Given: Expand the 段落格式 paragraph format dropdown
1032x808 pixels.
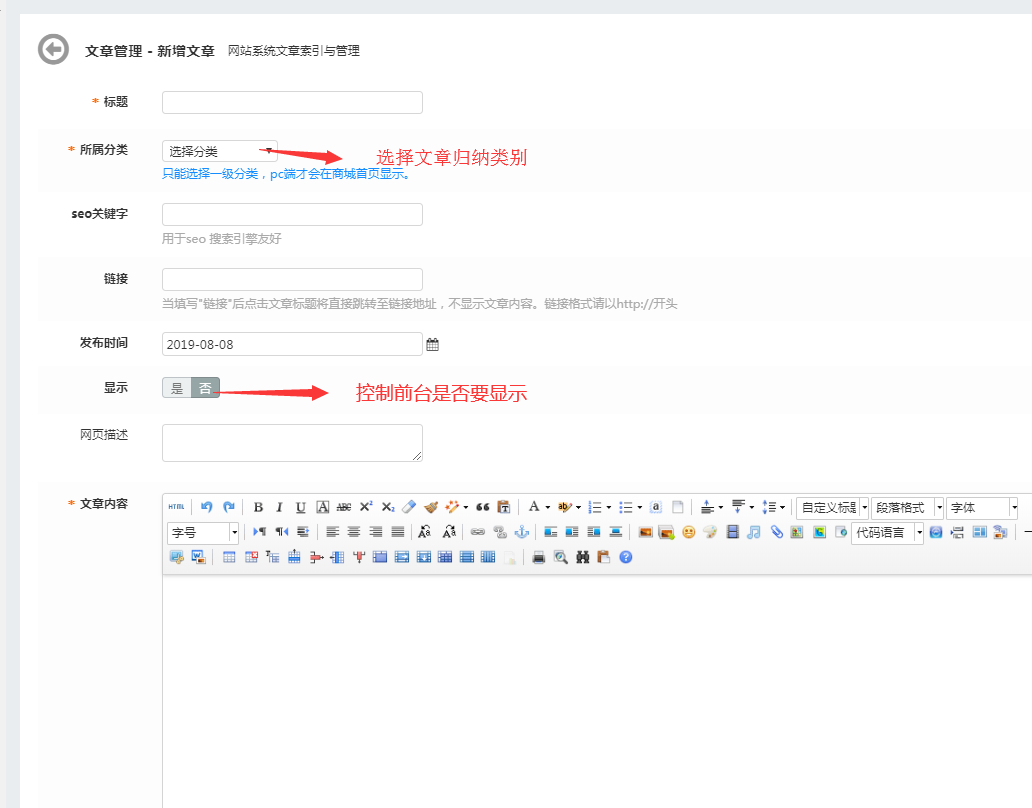Looking at the screenshot, I should pos(938,508).
